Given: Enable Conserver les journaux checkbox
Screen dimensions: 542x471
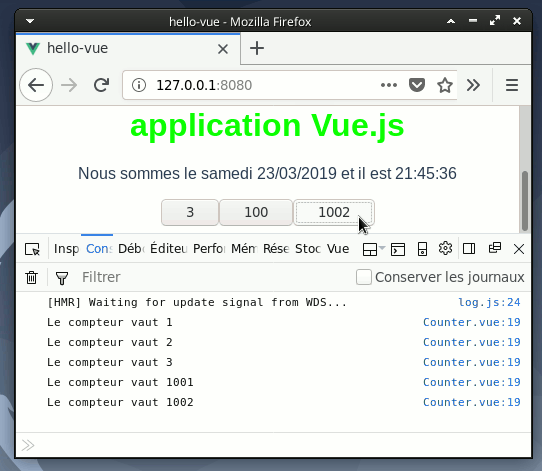Looking at the screenshot, I should (364, 277).
